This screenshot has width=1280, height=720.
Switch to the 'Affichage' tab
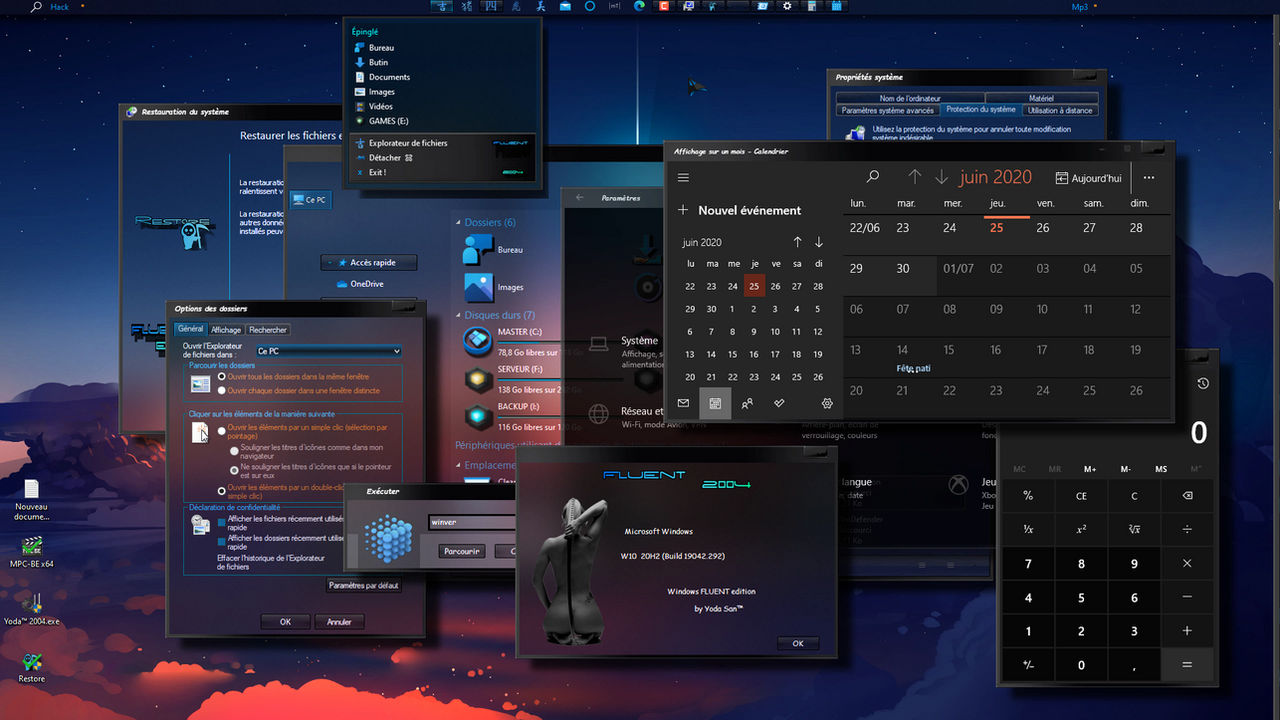click(x=226, y=329)
